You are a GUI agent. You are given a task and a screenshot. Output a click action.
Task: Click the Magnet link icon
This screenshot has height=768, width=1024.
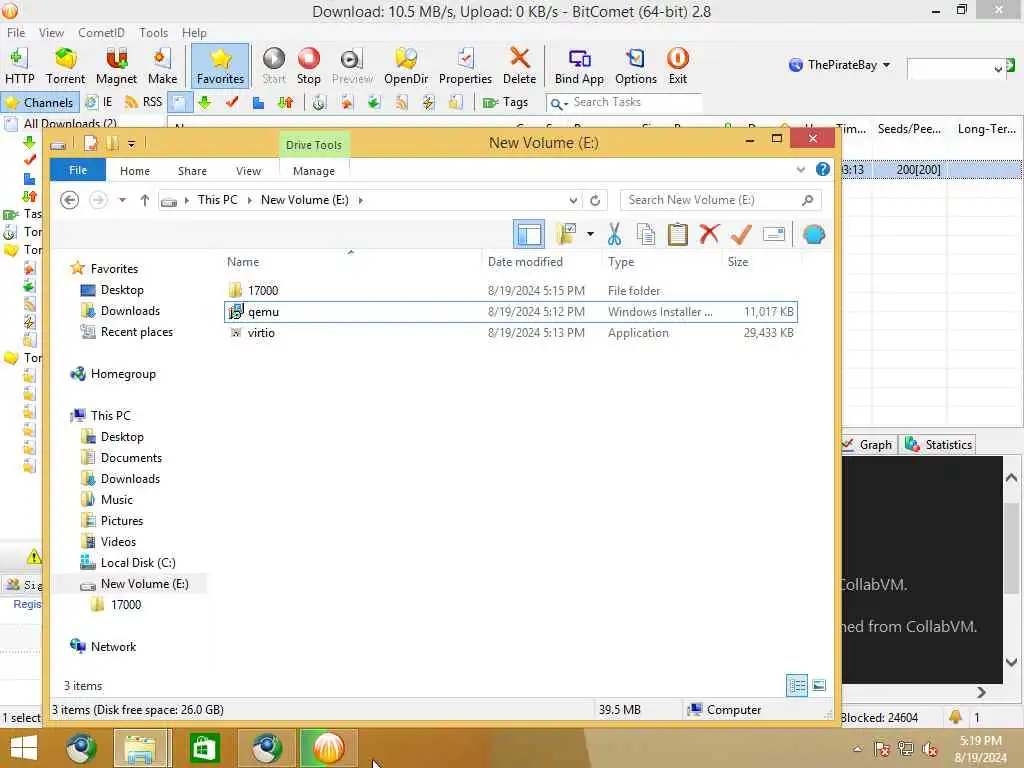point(116,66)
